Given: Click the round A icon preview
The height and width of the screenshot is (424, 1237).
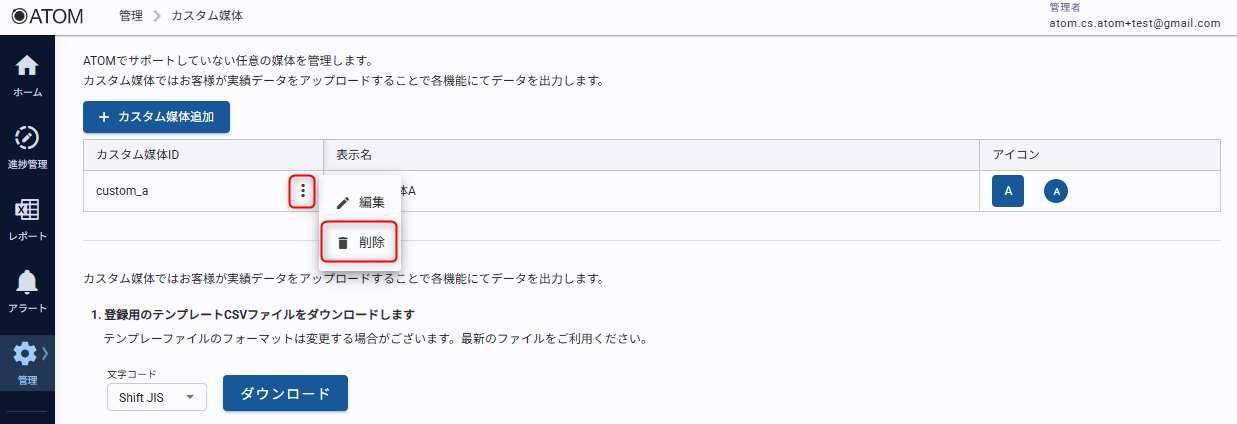Looking at the screenshot, I should point(1056,191).
